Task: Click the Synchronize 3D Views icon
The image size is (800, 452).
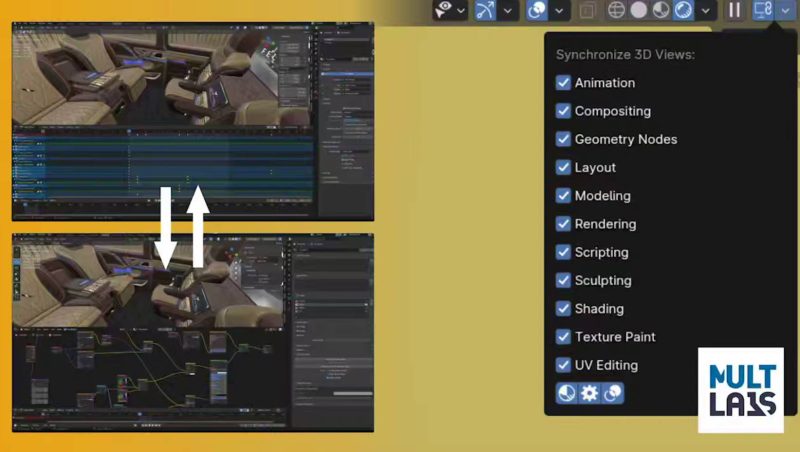Action: point(763,10)
